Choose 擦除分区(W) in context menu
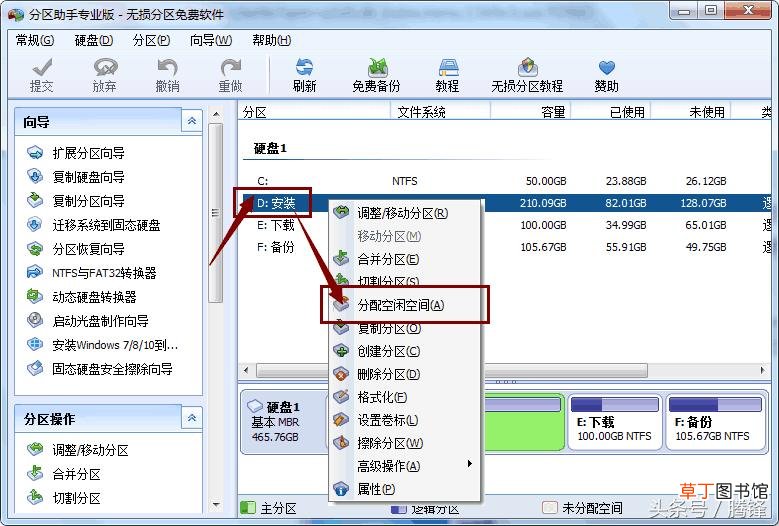This screenshot has width=779, height=526. click(x=405, y=443)
